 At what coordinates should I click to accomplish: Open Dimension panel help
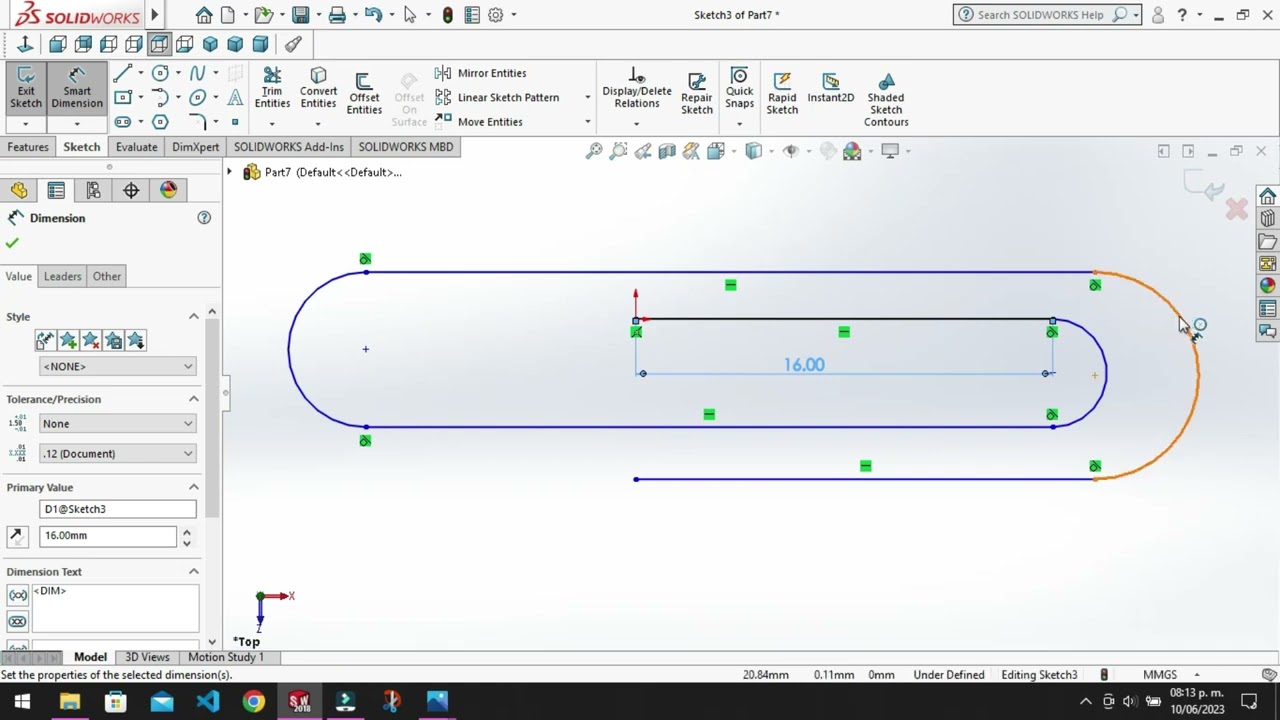[204, 217]
